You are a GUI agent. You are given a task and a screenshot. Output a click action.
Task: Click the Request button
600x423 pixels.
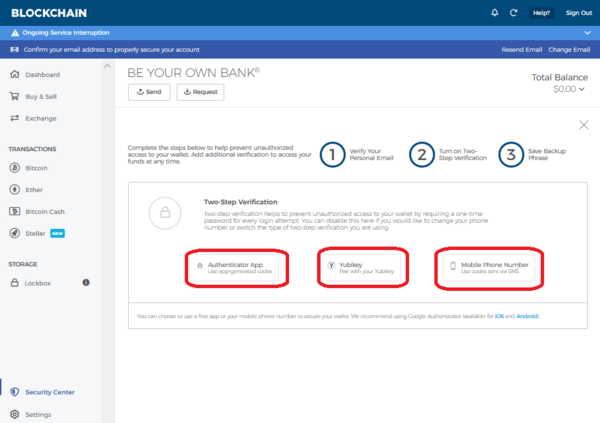coord(200,92)
